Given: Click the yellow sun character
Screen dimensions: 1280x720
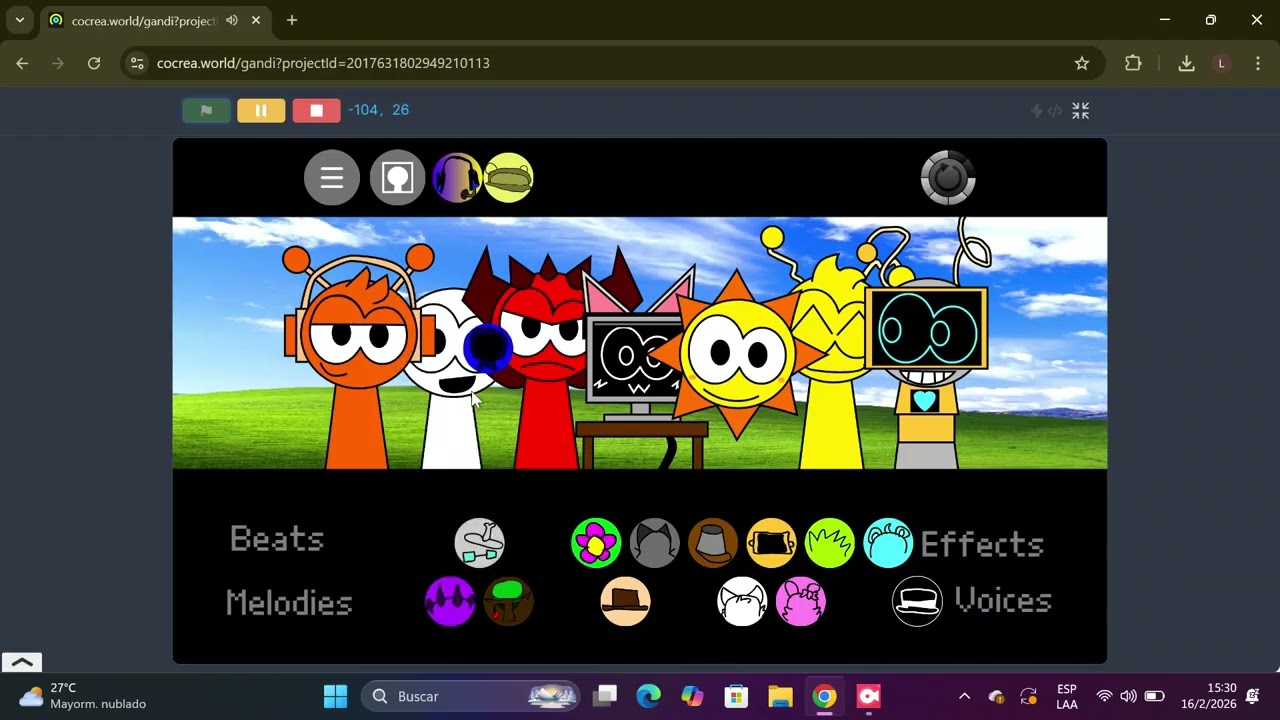Looking at the screenshot, I should [x=738, y=355].
